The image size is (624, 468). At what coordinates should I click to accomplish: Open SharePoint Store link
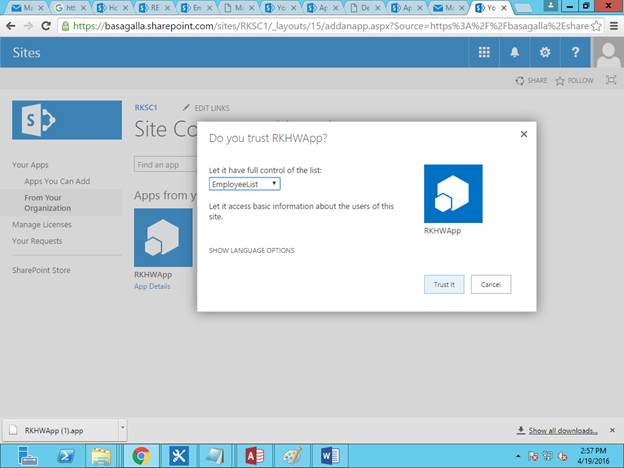tap(41, 270)
